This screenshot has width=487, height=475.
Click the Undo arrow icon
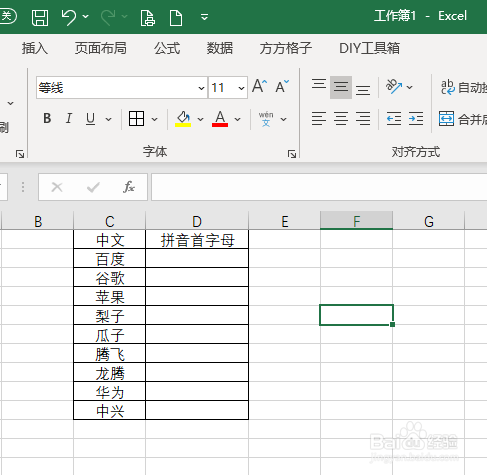[x=69, y=17]
